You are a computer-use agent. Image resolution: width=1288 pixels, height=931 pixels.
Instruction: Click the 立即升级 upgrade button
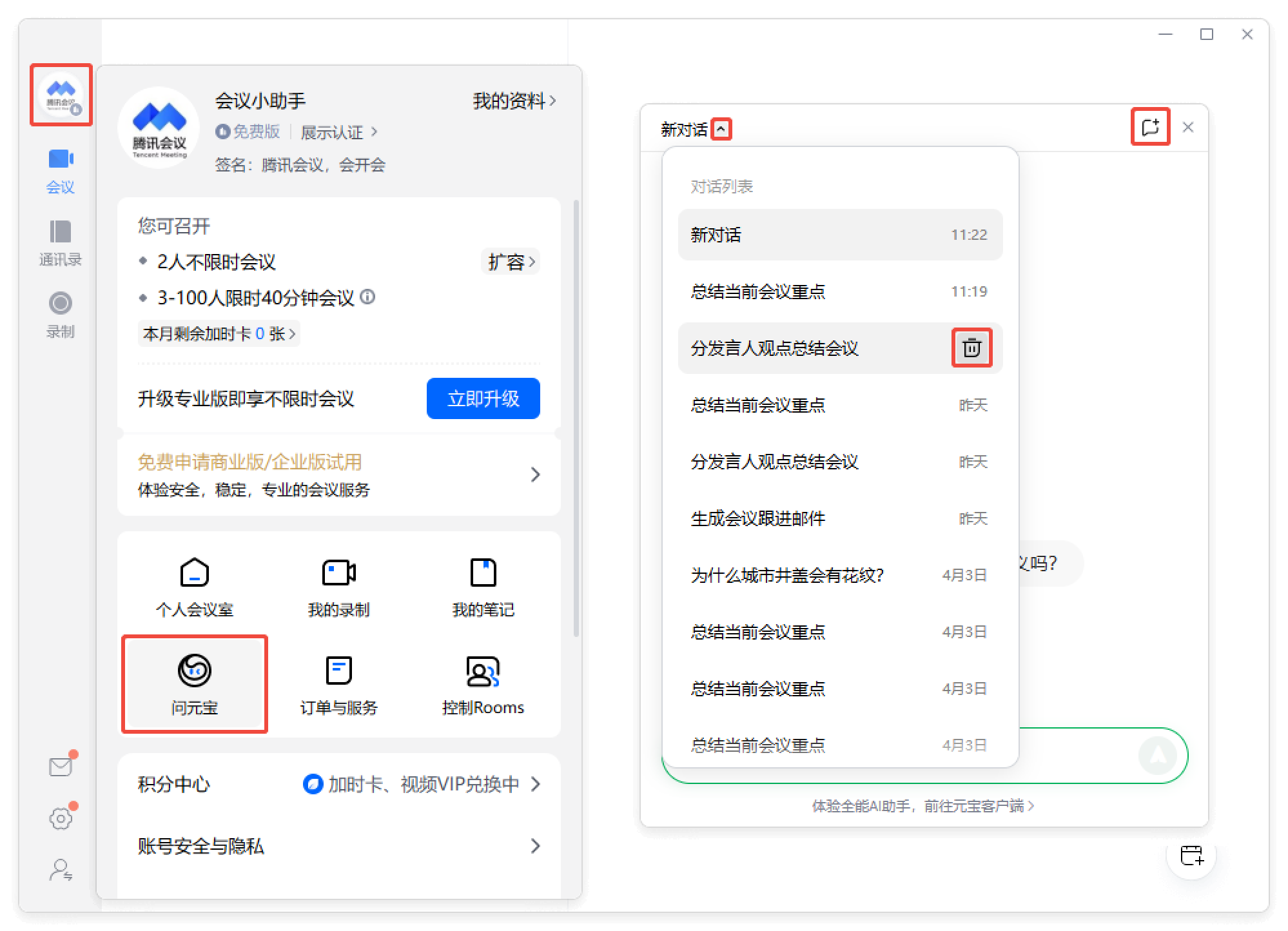(483, 398)
